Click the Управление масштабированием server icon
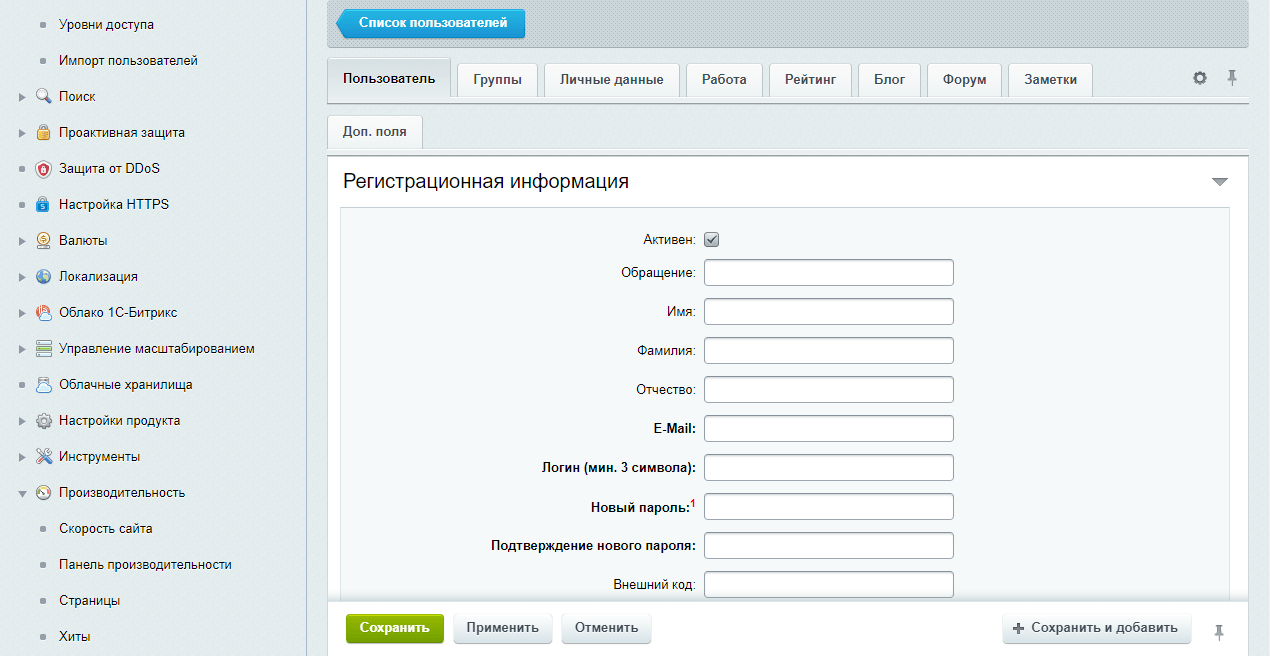This screenshot has width=1270, height=656. (x=43, y=348)
